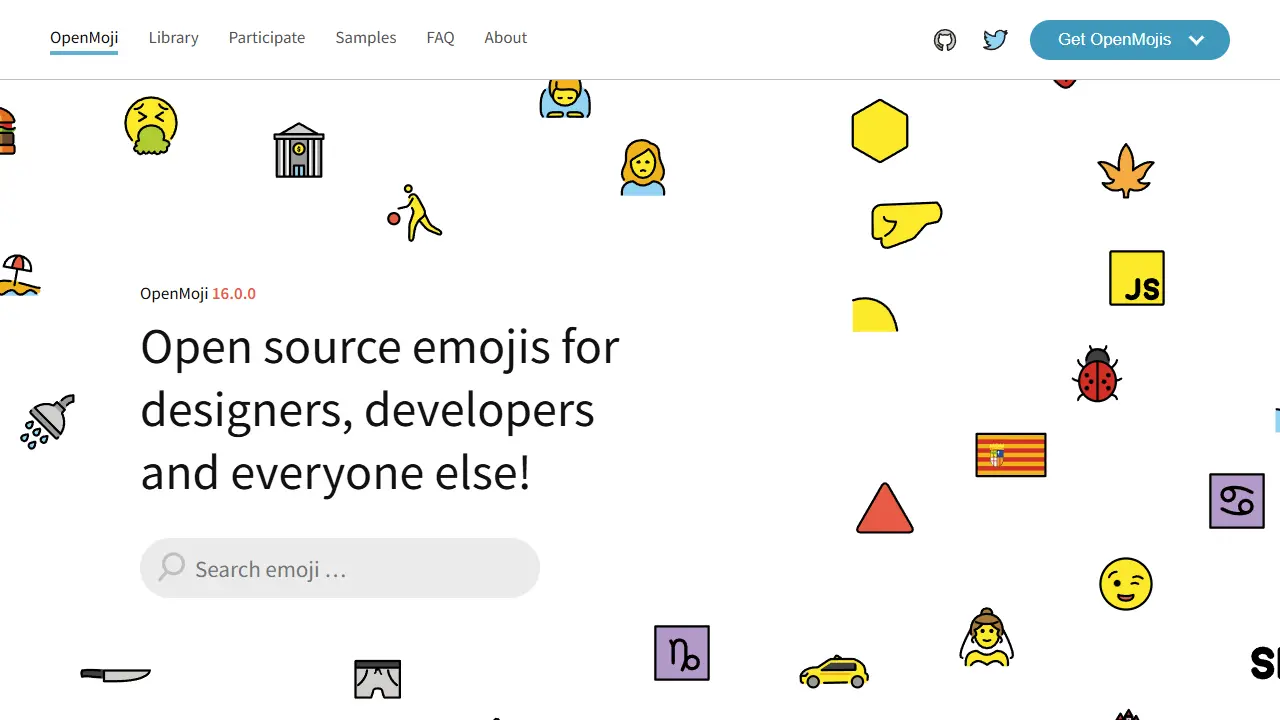Screen dimensions: 1280x720
Task: Select the yellow pointing fist emoji
Action: [906, 224]
